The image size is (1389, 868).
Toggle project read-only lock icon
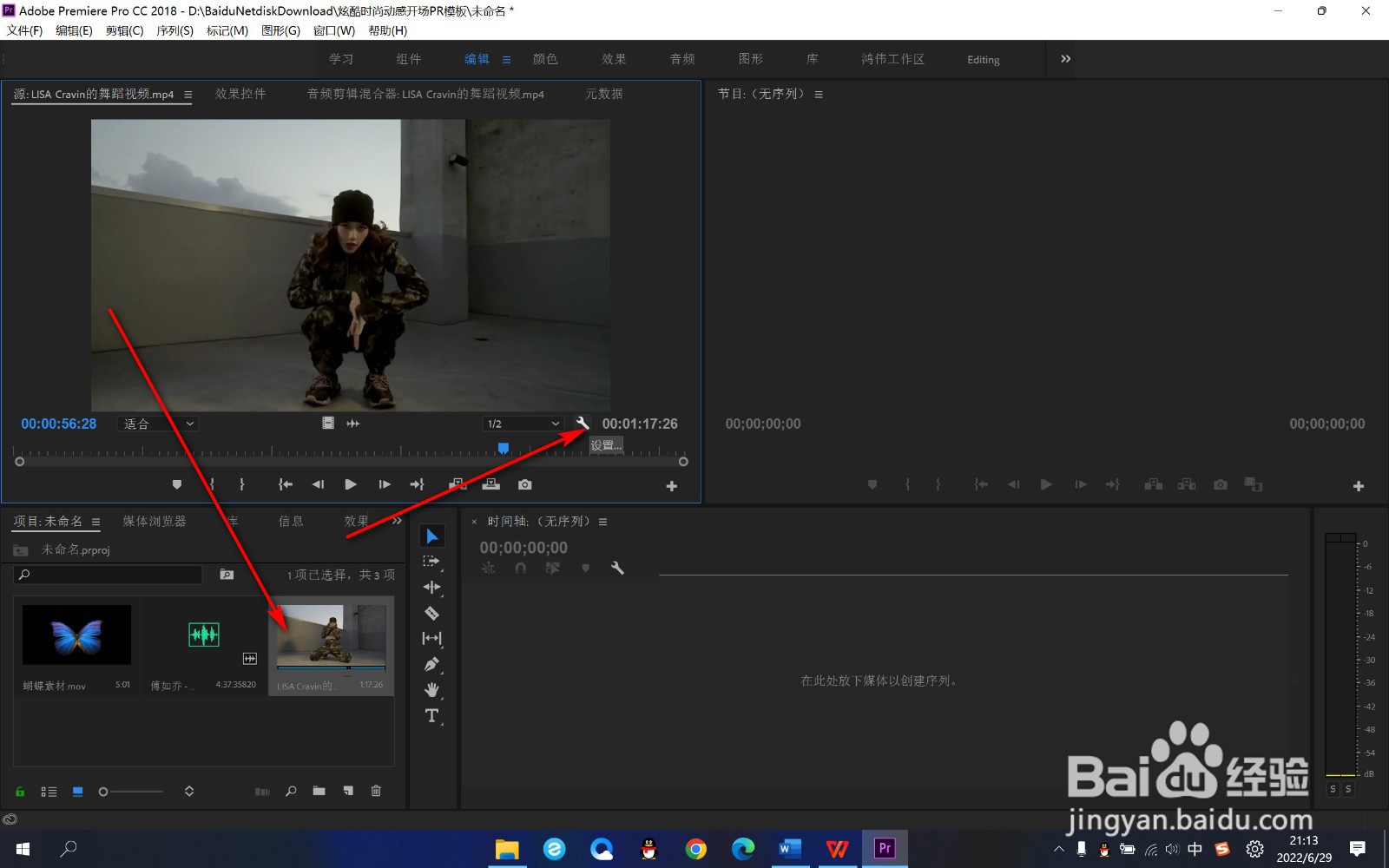(20, 792)
